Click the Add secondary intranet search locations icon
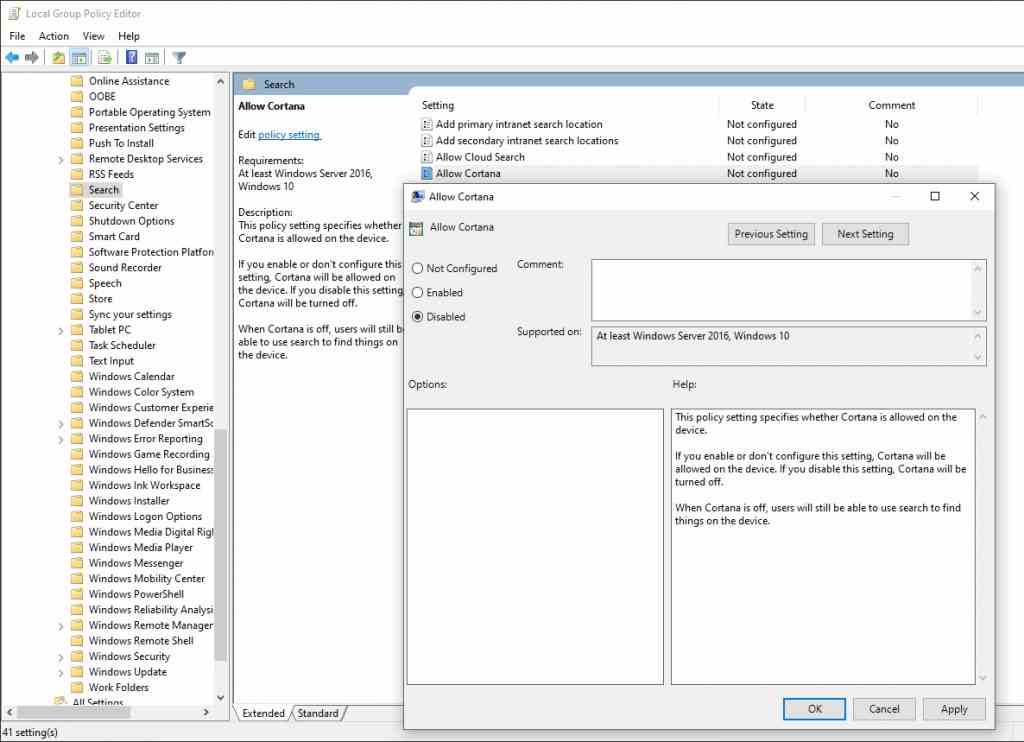1024x742 pixels. coord(427,140)
